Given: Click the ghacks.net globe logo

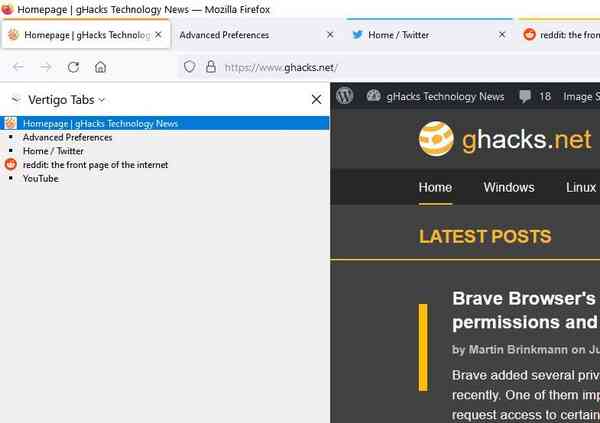Looking at the screenshot, I should coord(436,139).
